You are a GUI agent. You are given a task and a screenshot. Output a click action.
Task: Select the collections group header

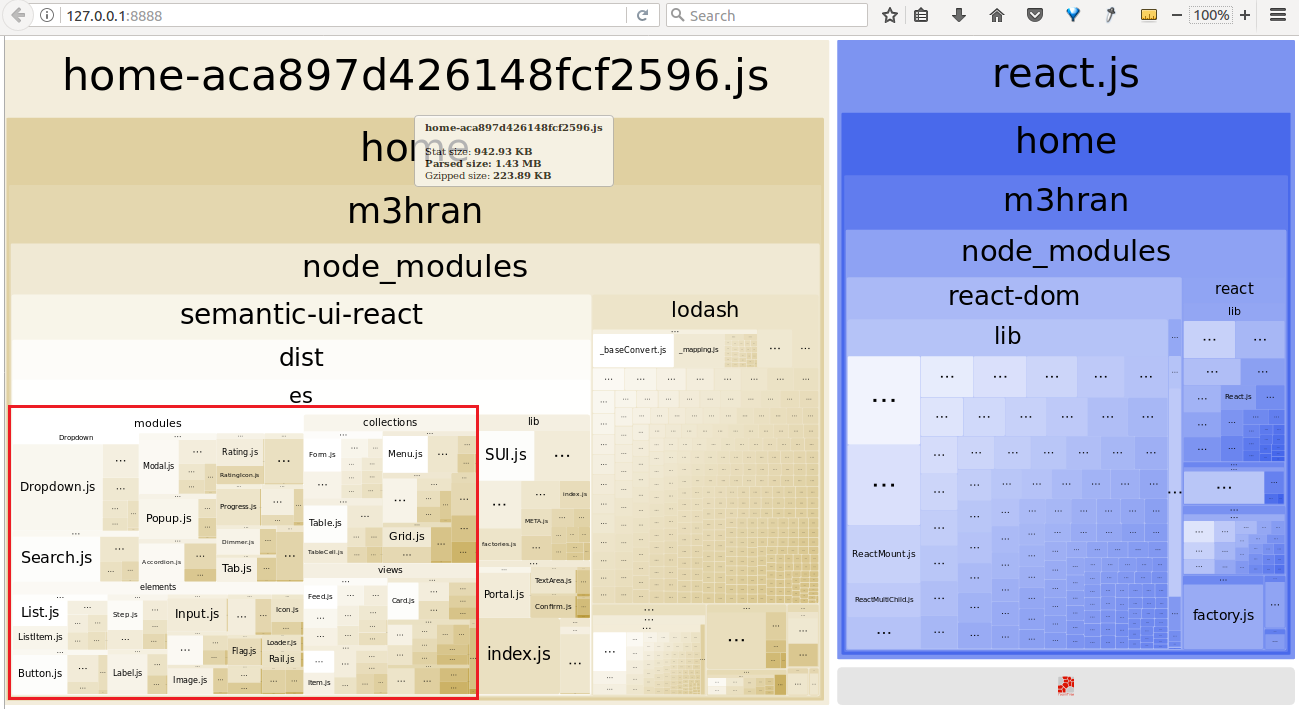pyautogui.click(x=390, y=422)
